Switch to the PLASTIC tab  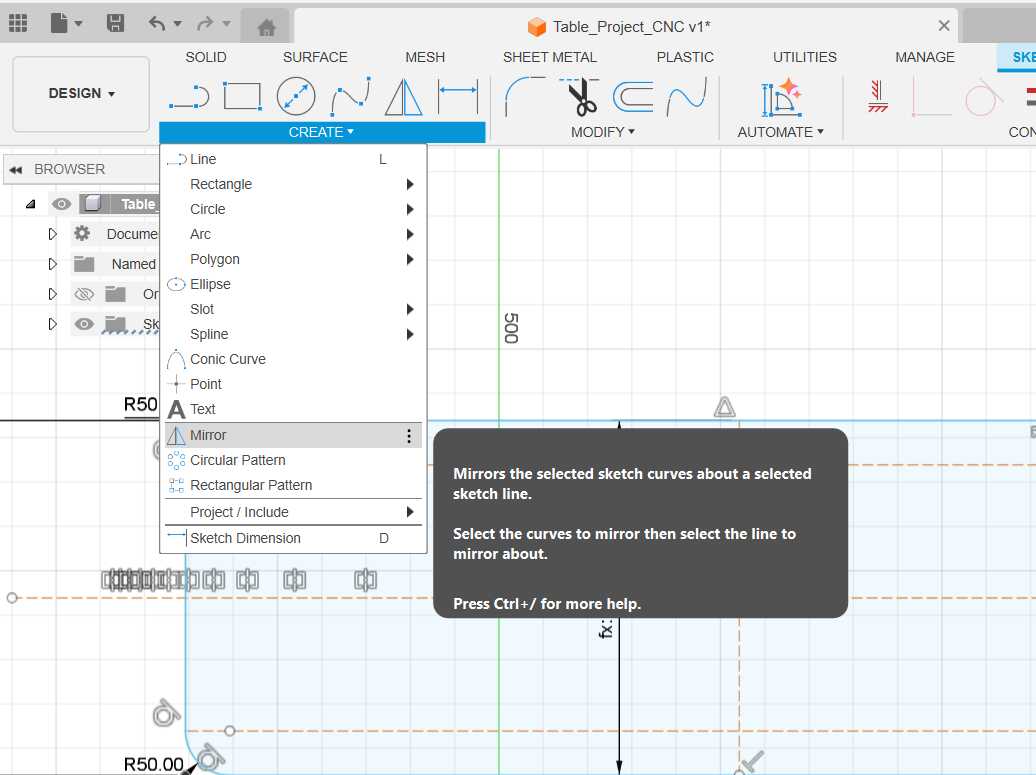(685, 57)
